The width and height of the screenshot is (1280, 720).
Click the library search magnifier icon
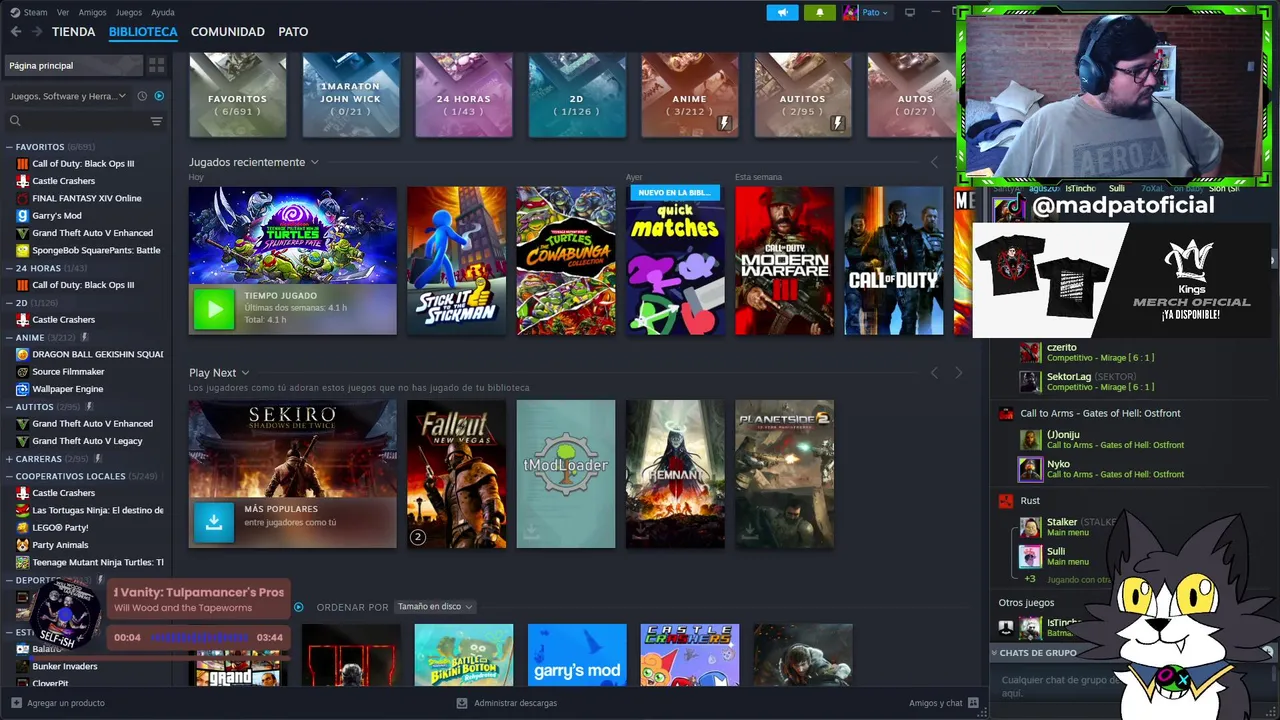pos(15,121)
